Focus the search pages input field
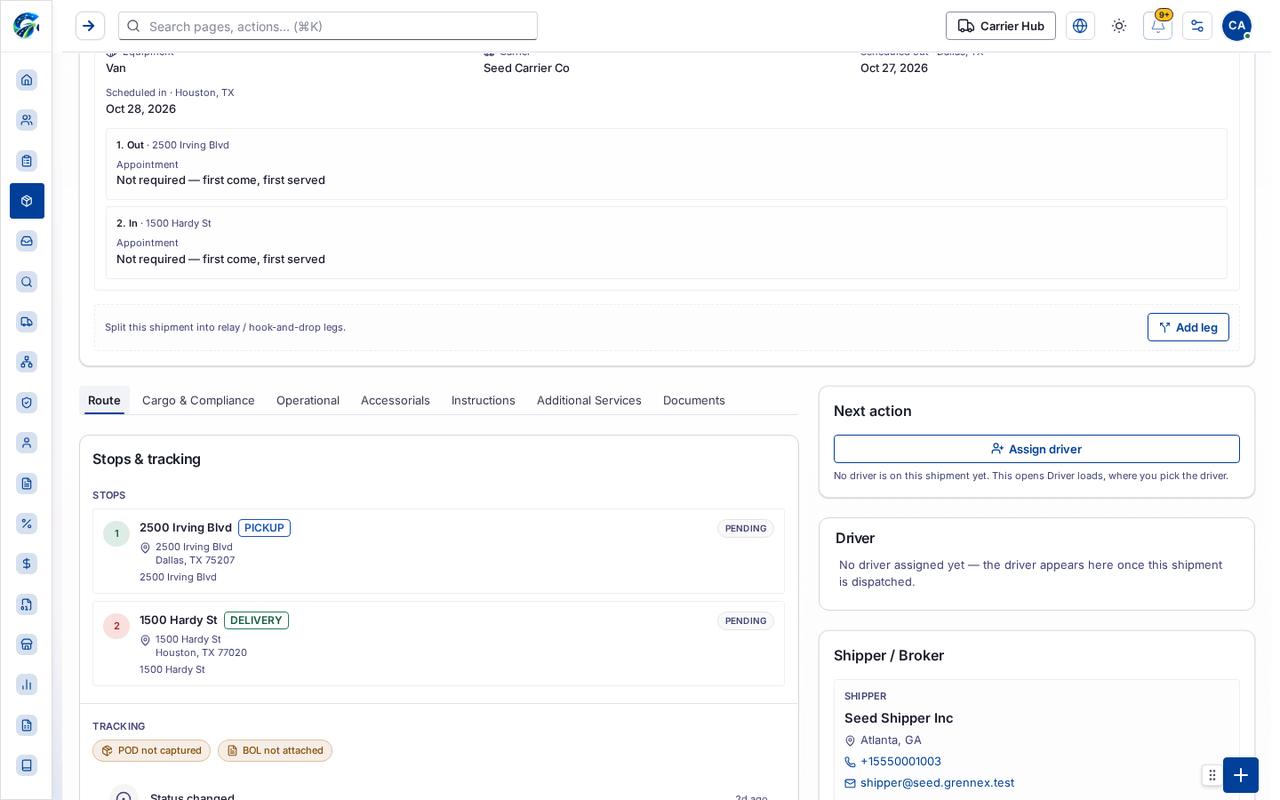Image resolution: width=1280 pixels, height=800 pixels. point(328,26)
